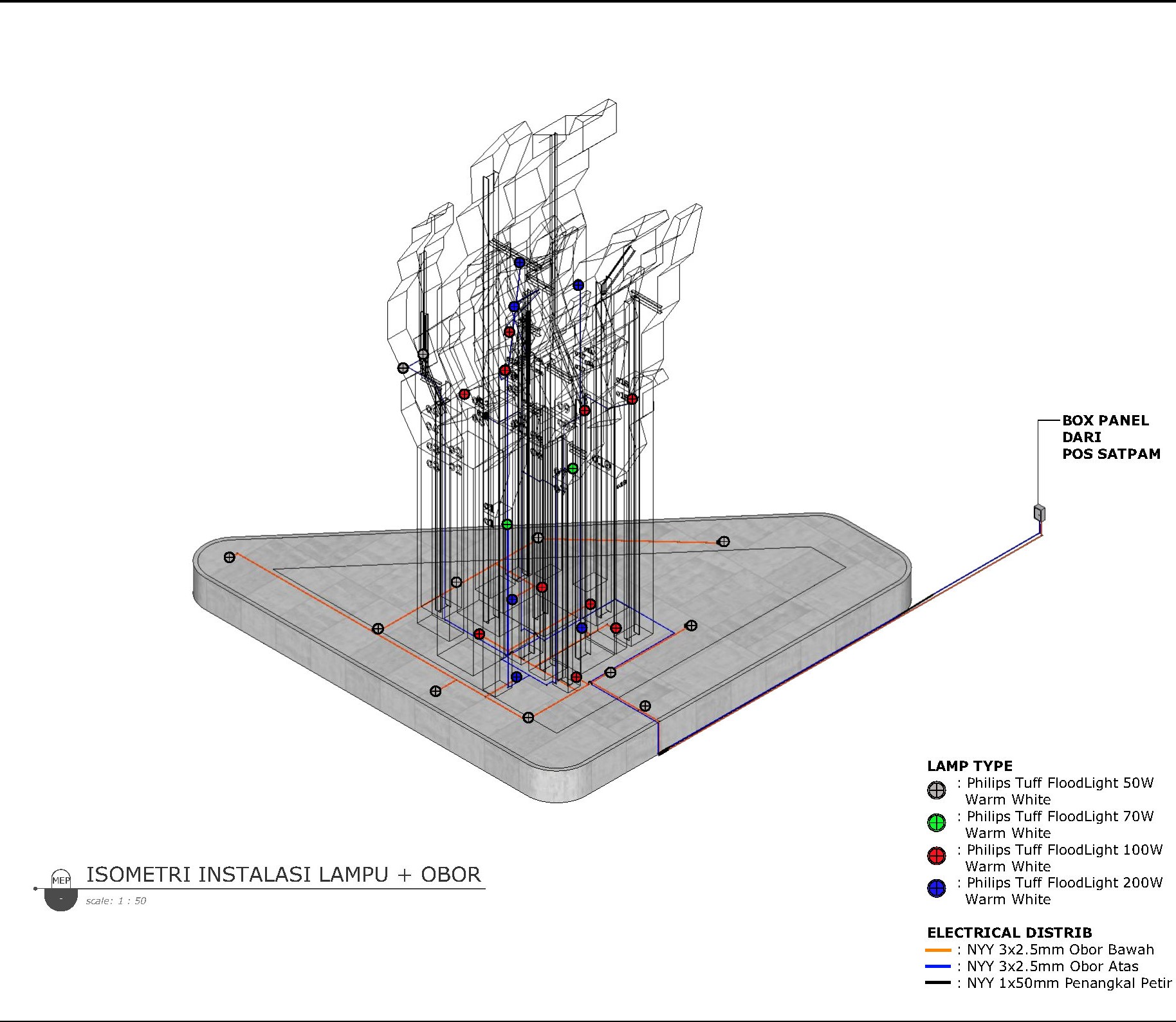
Task: Select the Philips Tuff FloodLight 50W text
Action: point(1060,783)
